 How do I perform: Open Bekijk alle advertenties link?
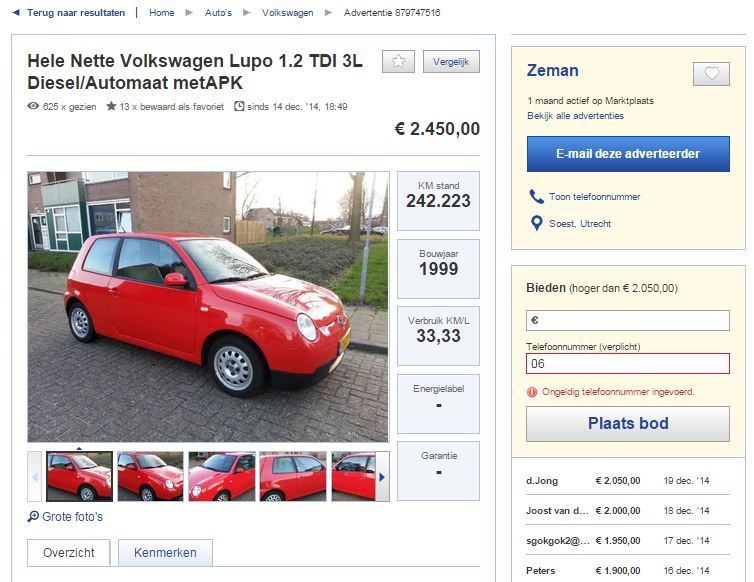[x=575, y=116]
